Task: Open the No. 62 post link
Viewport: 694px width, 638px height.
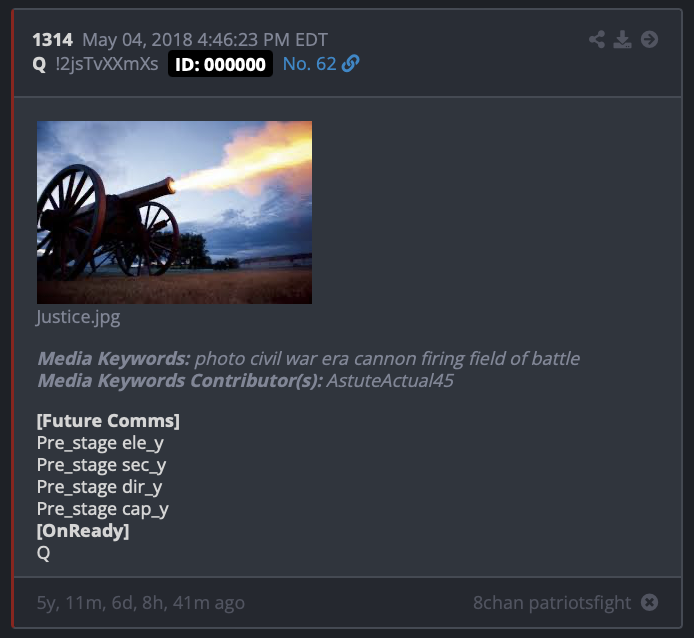Action: point(309,64)
